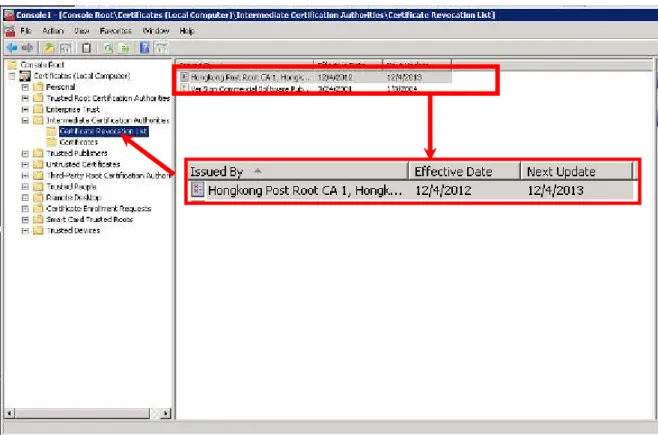
Task: Expand the Trusted People node
Action: [25, 186]
